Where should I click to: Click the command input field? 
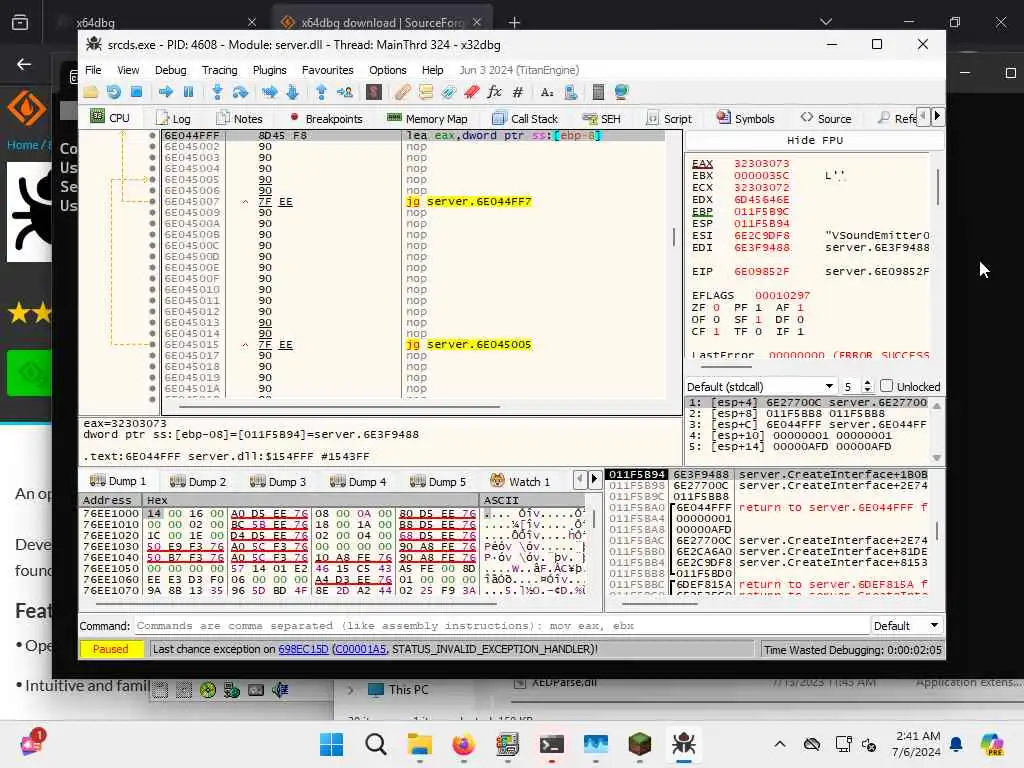coord(502,626)
